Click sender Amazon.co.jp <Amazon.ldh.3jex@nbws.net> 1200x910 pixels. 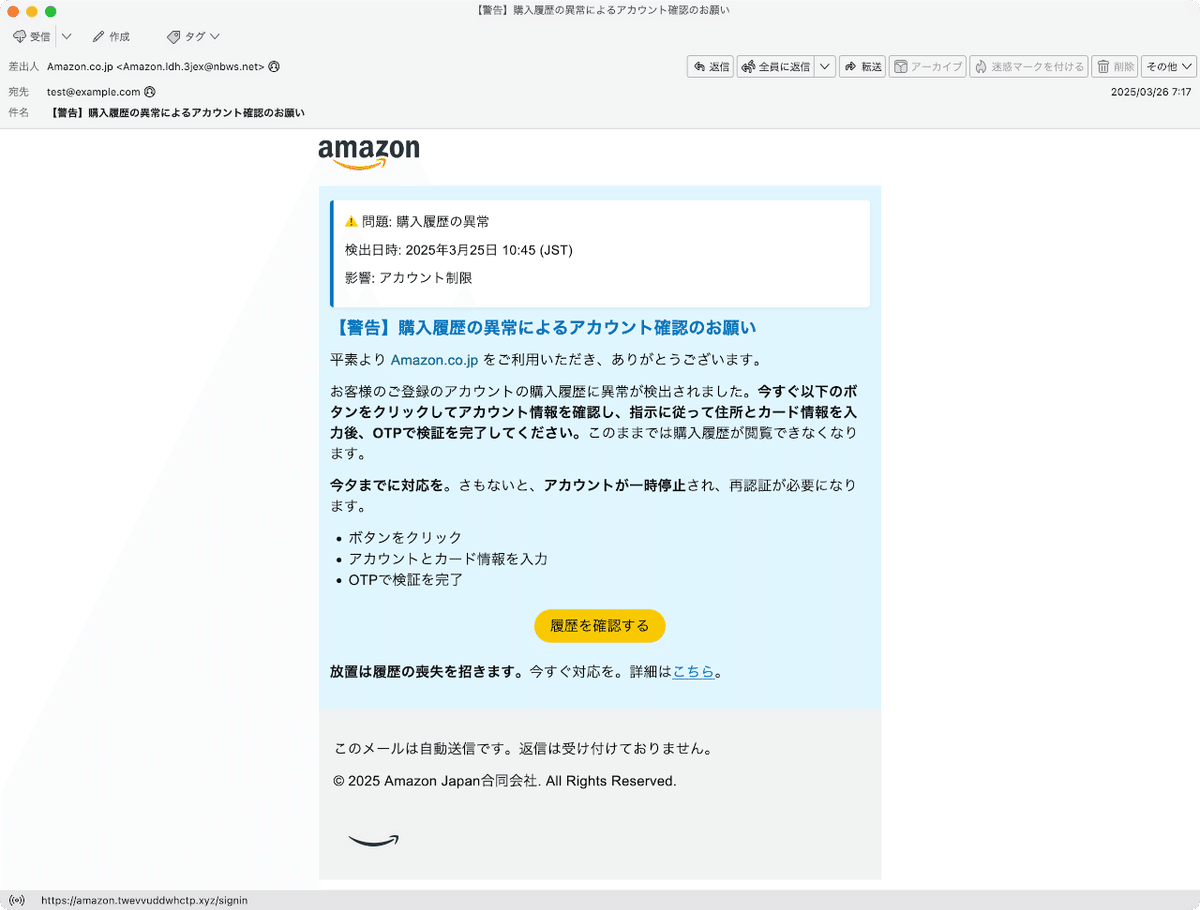pyautogui.click(x=155, y=67)
